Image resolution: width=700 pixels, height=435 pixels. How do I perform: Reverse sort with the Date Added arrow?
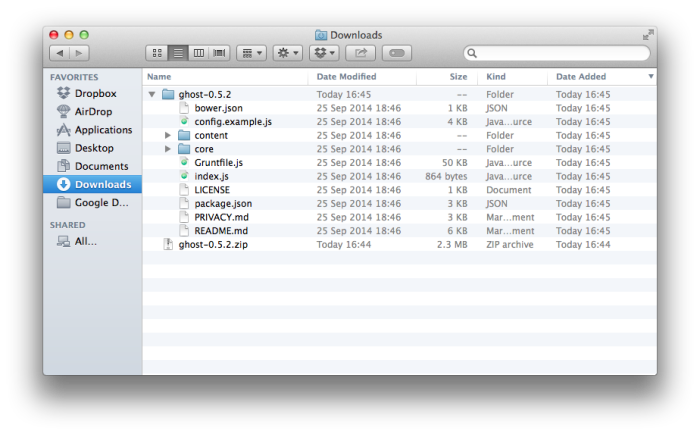point(651,76)
